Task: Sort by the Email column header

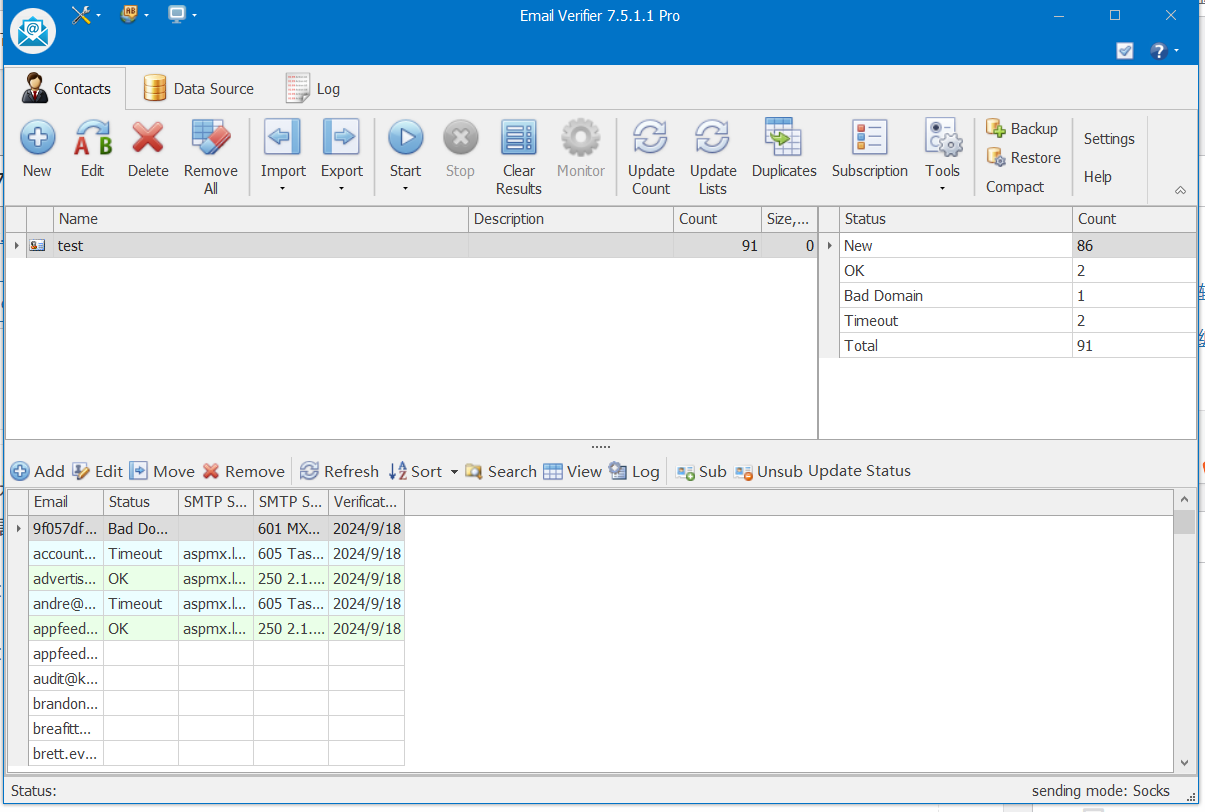Action: (66, 502)
